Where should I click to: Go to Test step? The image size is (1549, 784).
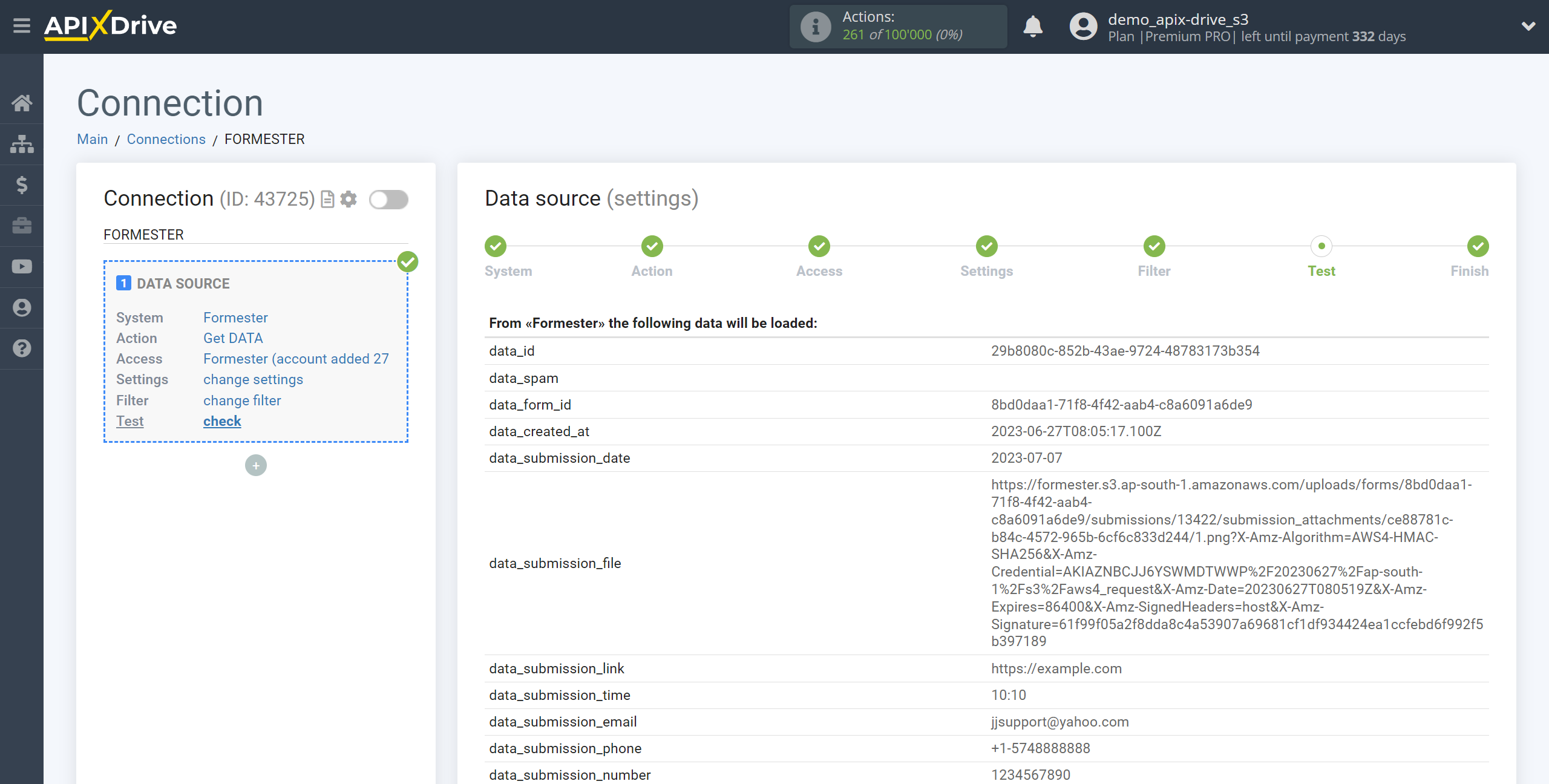(1321, 246)
